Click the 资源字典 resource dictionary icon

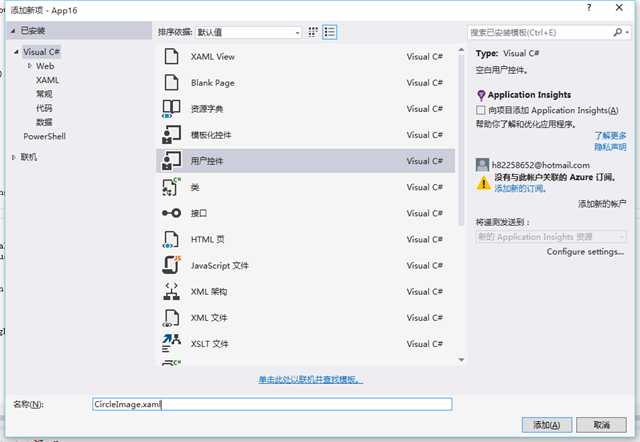(171, 109)
